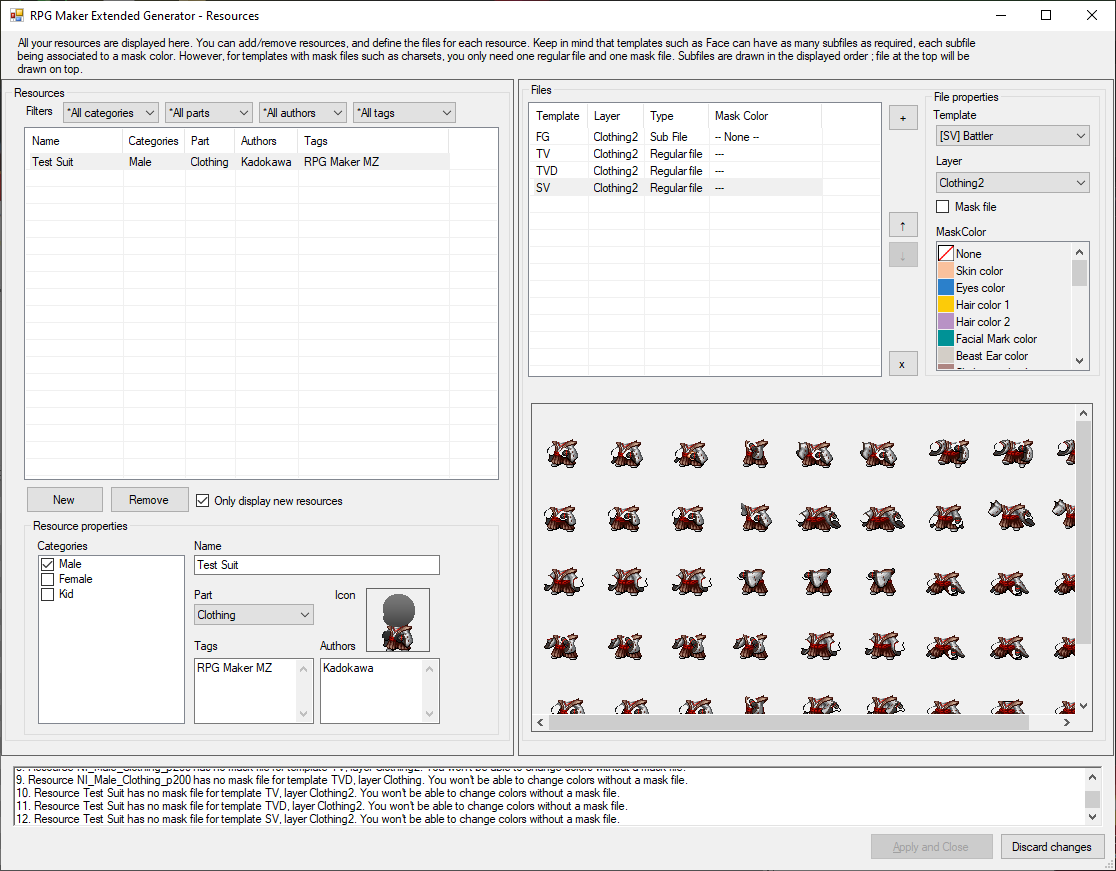This screenshot has width=1116, height=871.
Task: Click the horizontal scrollbar of sprite preview
Action: click(x=789, y=722)
